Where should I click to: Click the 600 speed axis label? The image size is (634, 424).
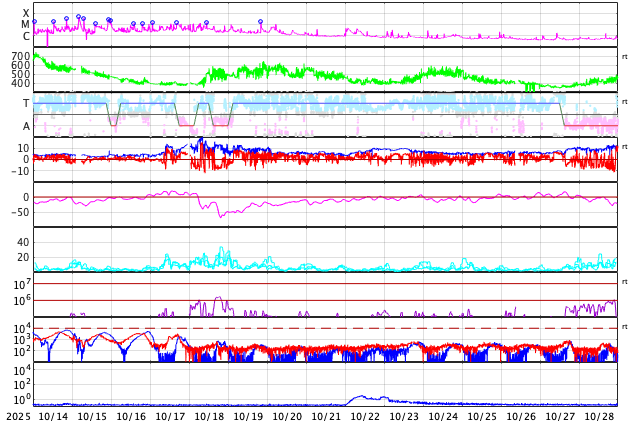point(21,65)
